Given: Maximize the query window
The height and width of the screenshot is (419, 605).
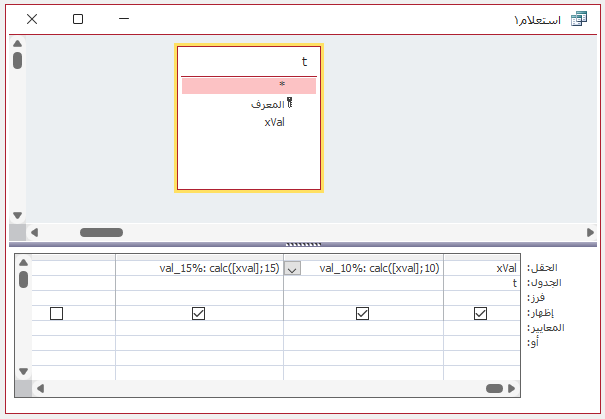Looking at the screenshot, I should point(78,19).
